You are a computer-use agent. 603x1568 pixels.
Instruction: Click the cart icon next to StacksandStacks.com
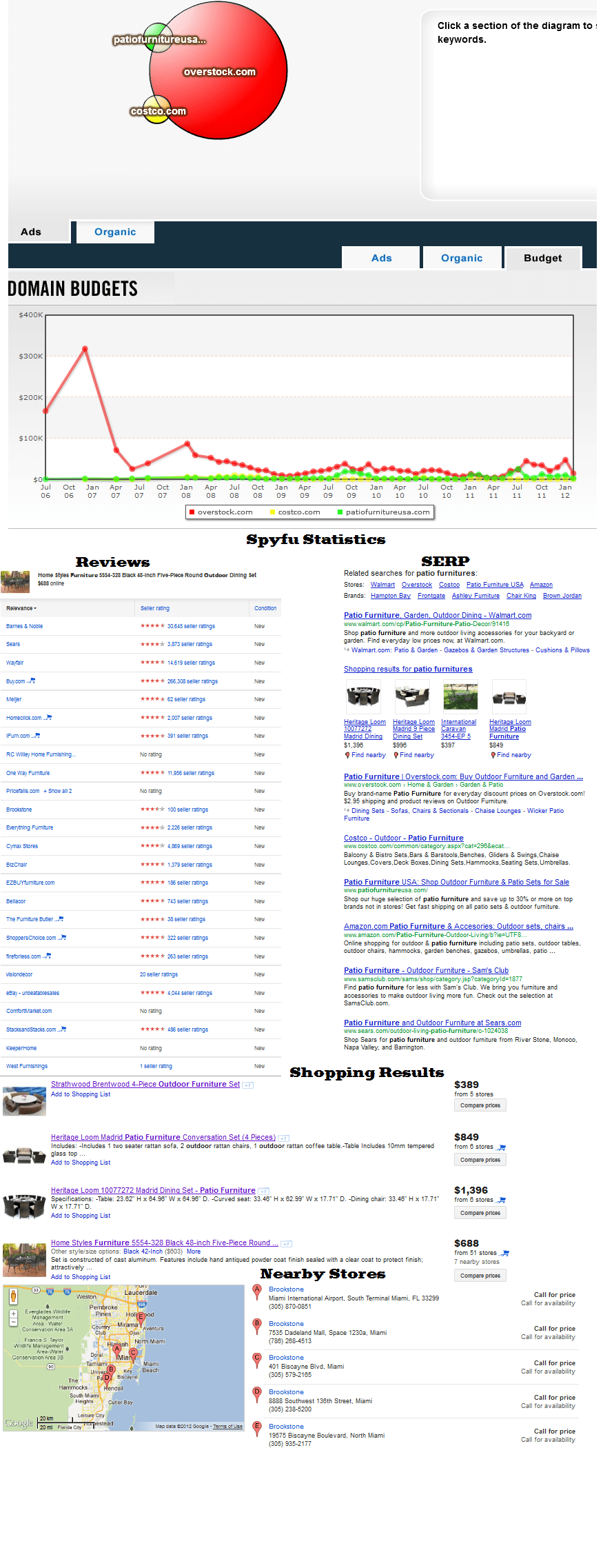pos(63,1029)
